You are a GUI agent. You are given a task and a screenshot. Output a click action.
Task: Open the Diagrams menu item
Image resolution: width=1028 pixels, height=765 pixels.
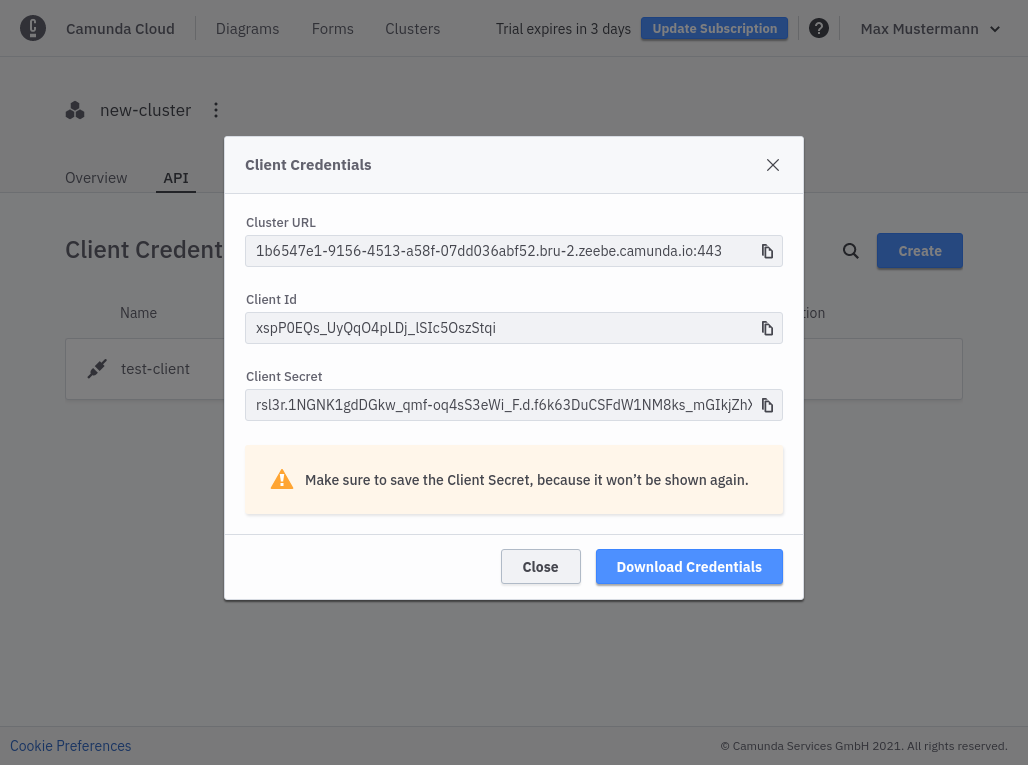point(247,28)
